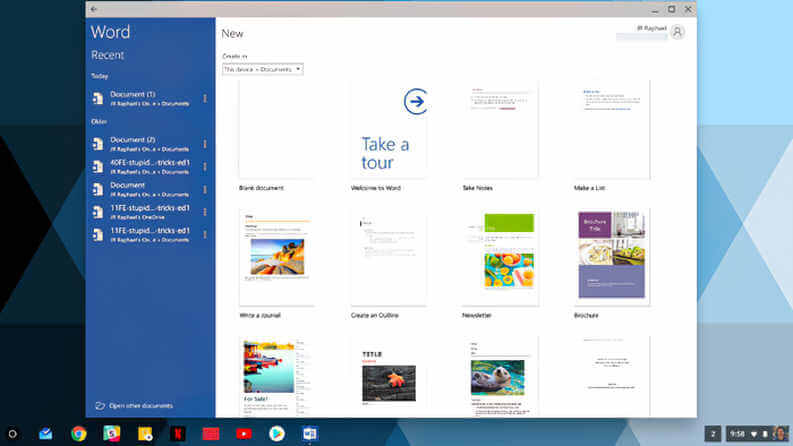Open 11FE-stupid...-tricks-ed1 stored in OneDrive
This screenshot has width=793, height=446.
149,212
